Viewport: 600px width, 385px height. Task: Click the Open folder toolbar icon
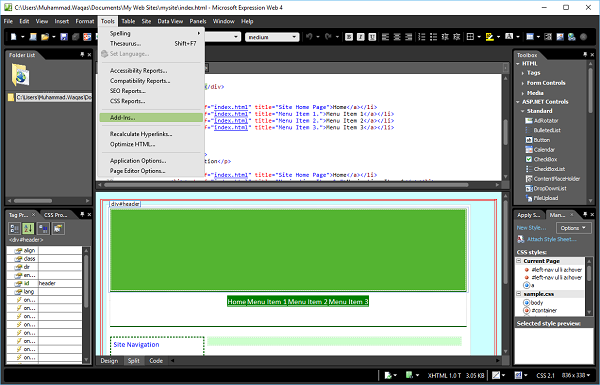[x=45, y=37]
